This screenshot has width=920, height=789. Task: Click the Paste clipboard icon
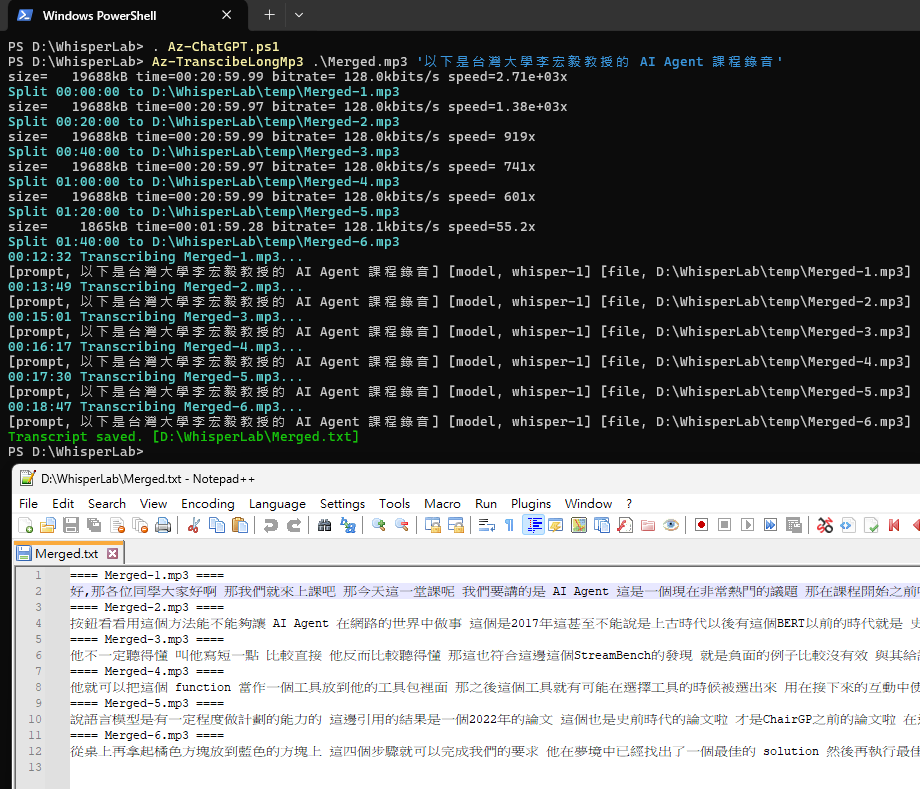coord(240,525)
